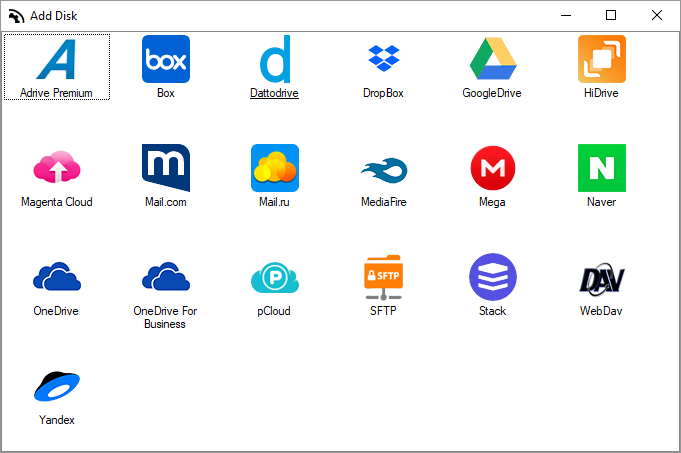The image size is (681, 453).
Task: Select the WebDav DAV icon
Action: 602,279
